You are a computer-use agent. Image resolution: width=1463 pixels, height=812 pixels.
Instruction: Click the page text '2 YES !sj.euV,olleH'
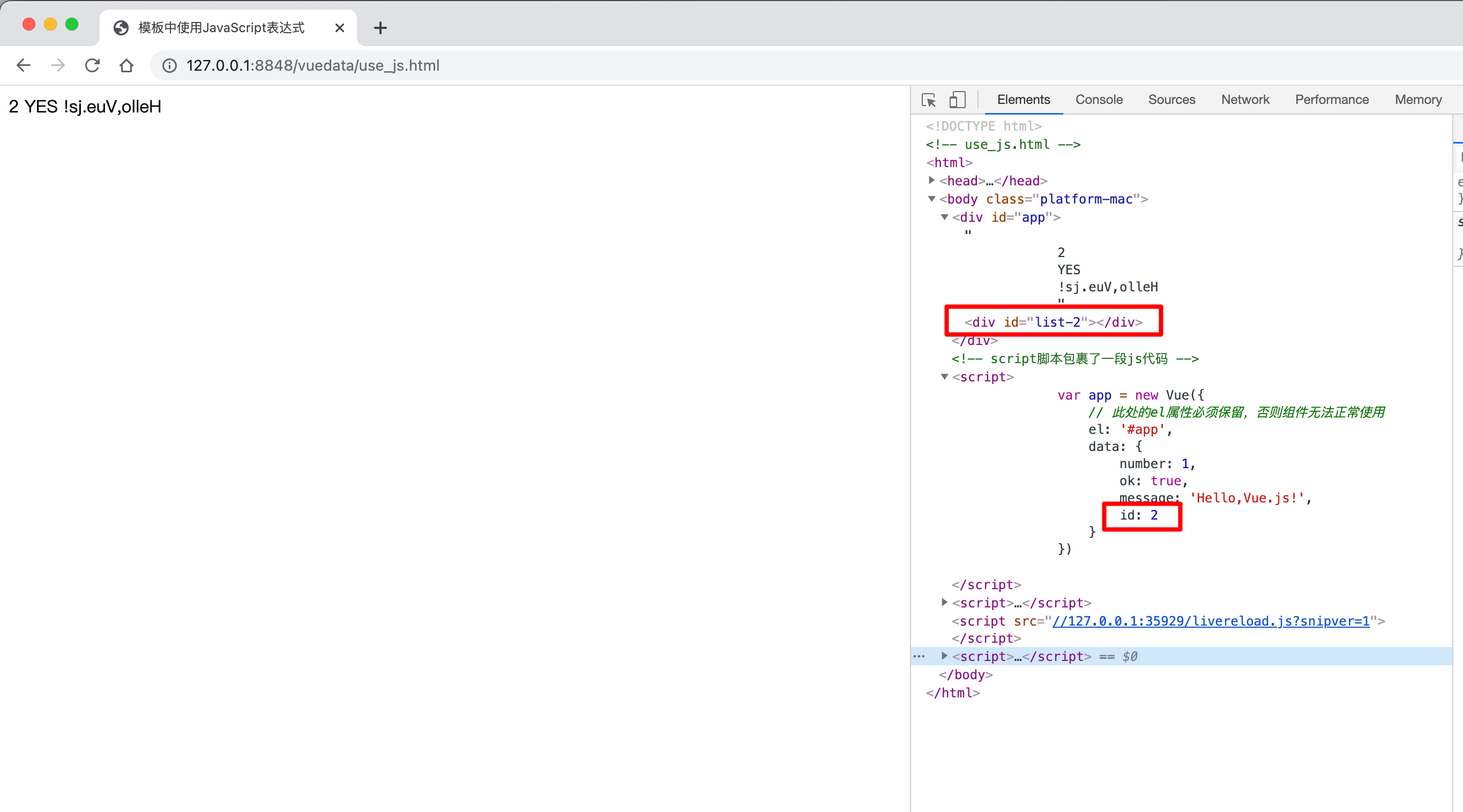click(x=85, y=106)
